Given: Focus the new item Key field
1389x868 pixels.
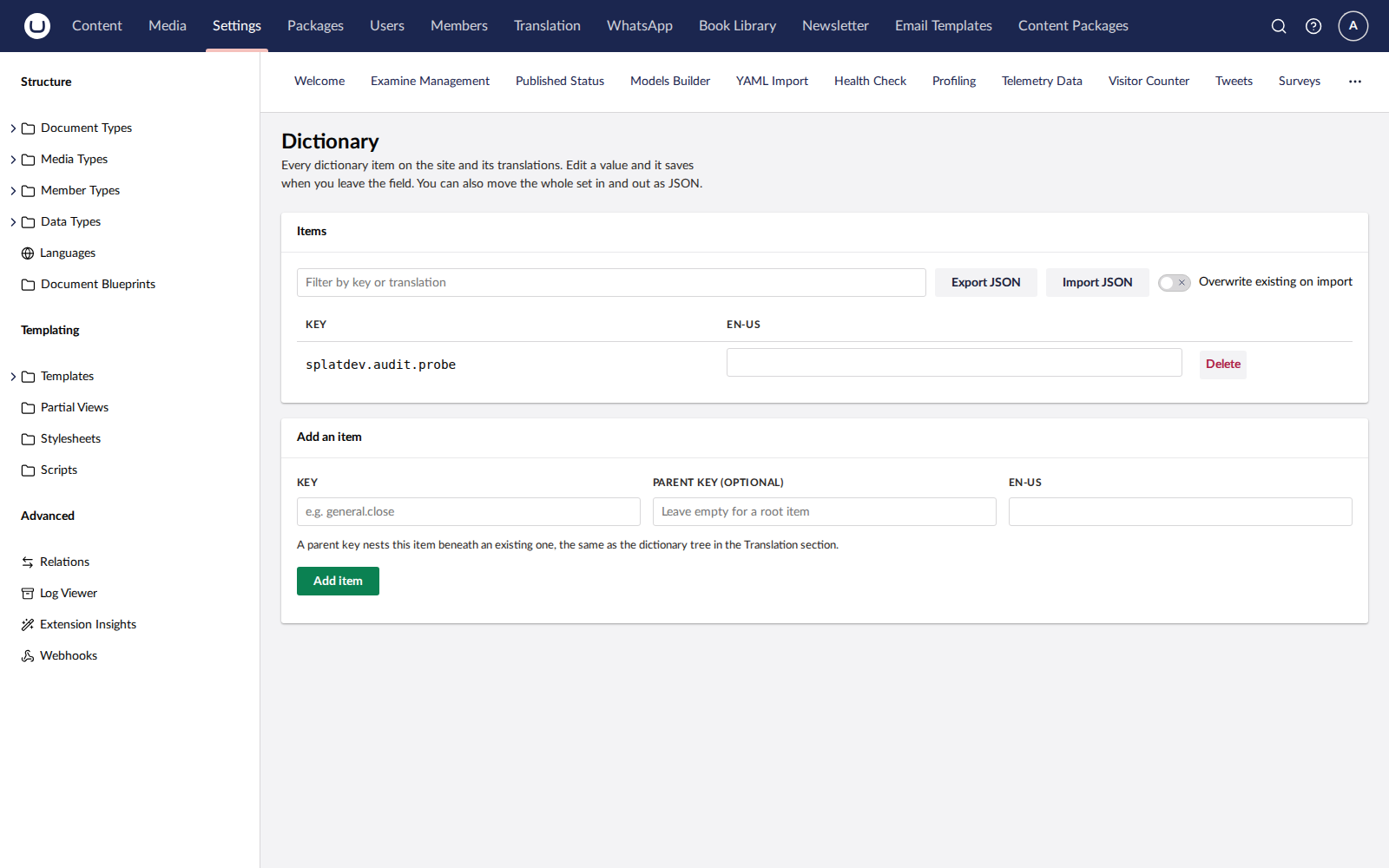Looking at the screenshot, I should click(x=469, y=512).
